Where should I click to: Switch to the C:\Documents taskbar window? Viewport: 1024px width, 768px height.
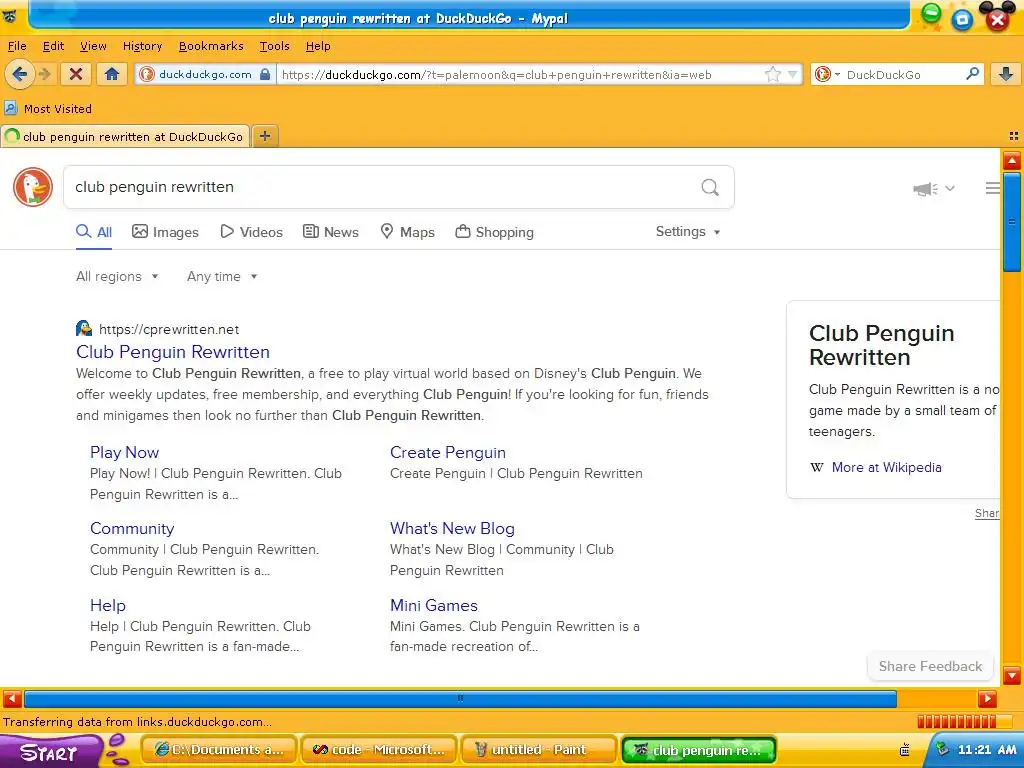point(219,750)
